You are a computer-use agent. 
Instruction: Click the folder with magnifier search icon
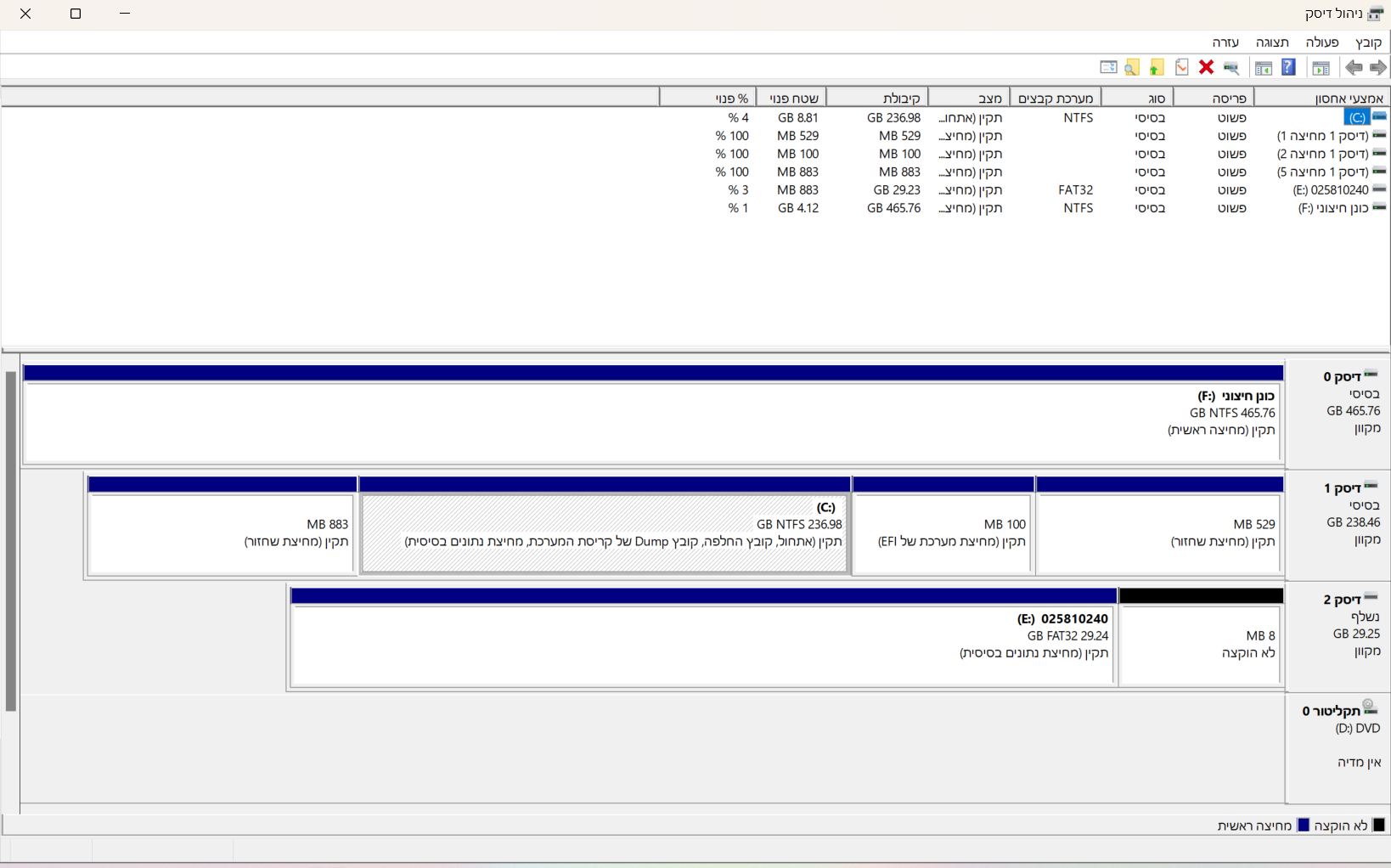point(1132,67)
